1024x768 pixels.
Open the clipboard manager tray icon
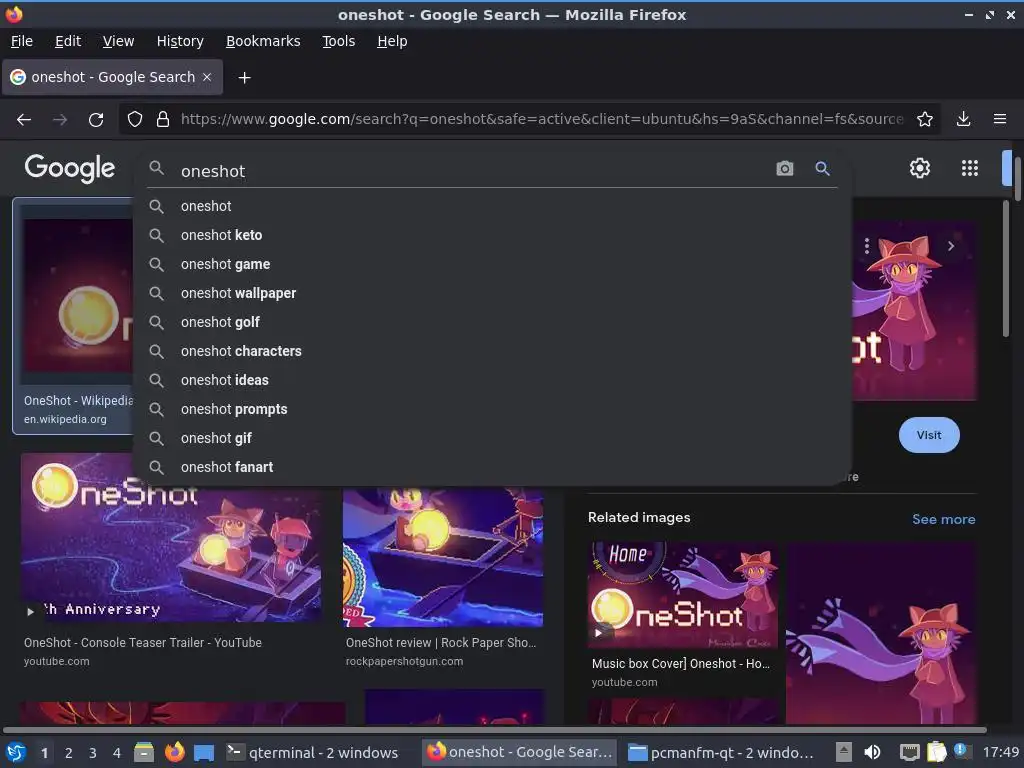(936, 752)
